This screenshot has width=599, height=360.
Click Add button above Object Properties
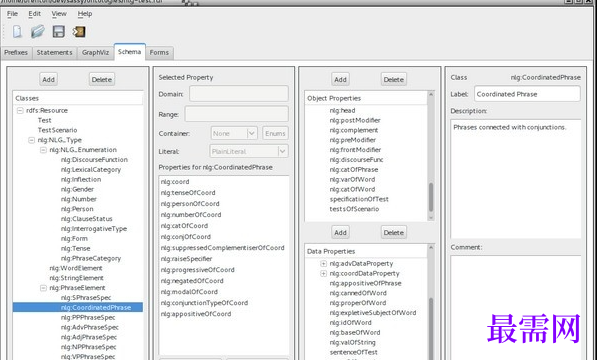click(x=340, y=79)
